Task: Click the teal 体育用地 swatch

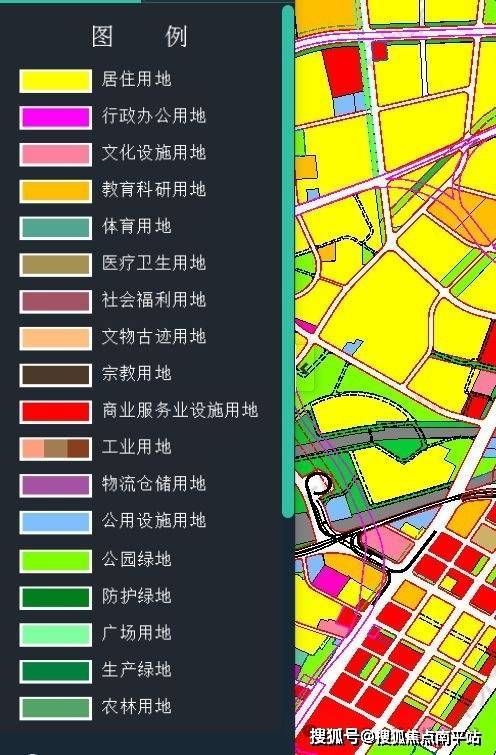Action: pyautogui.click(x=55, y=228)
